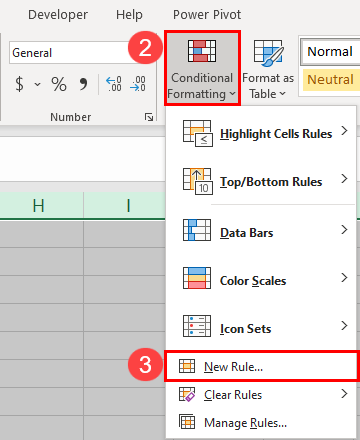The image size is (360, 440).
Task: Apply the Normal cell style
Action: (x=330, y=52)
